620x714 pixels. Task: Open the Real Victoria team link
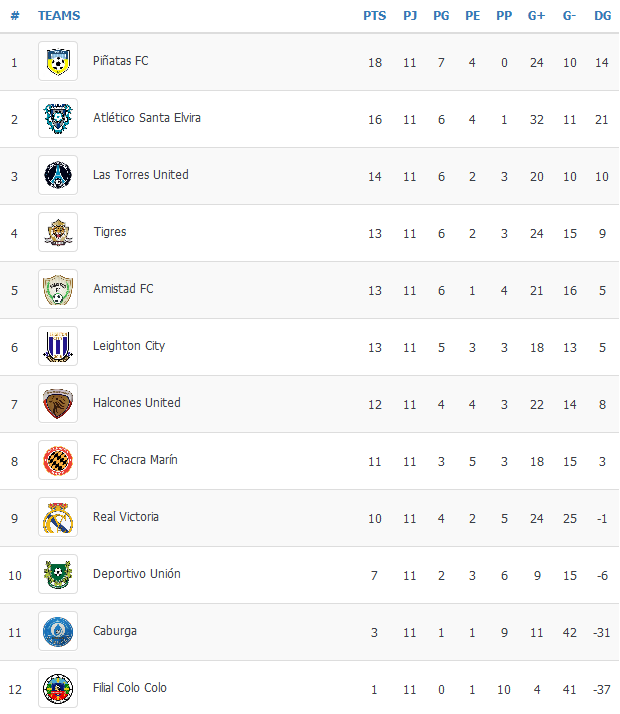pos(126,517)
